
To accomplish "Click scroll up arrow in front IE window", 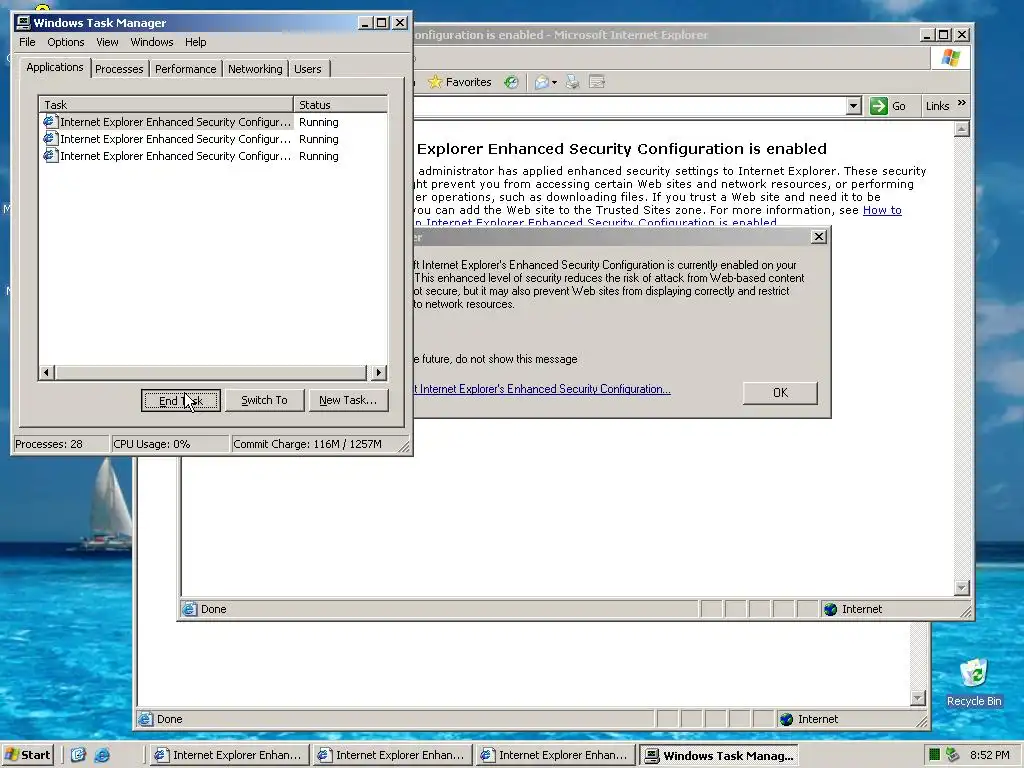I will (x=961, y=129).
